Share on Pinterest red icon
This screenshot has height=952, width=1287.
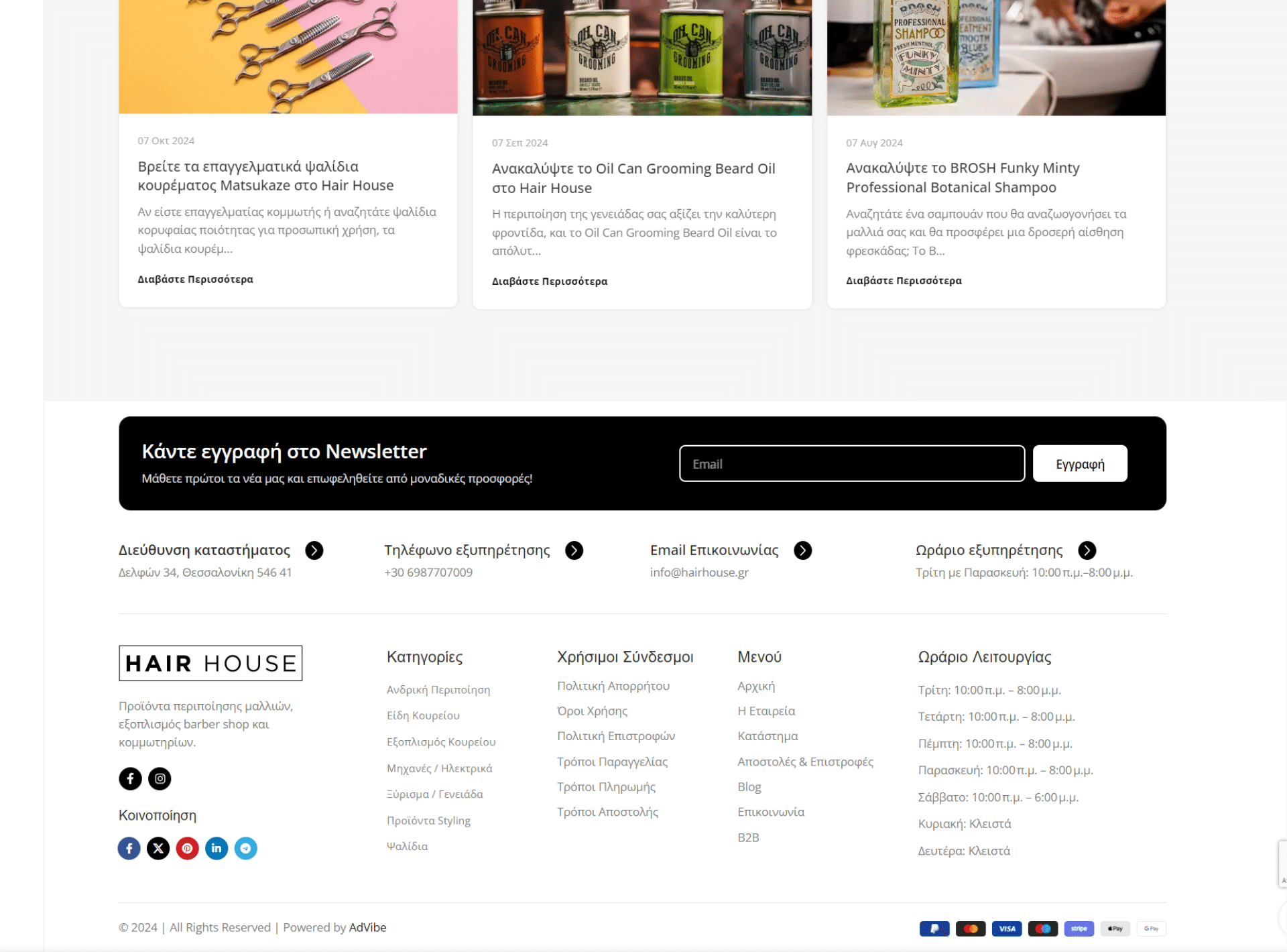coord(187,848)
